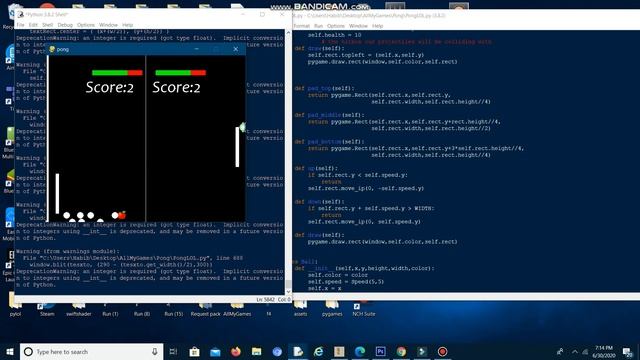
Task: Click the 'def pad_bottom(self):' line in editor
Action: click(x=329, y=142)
